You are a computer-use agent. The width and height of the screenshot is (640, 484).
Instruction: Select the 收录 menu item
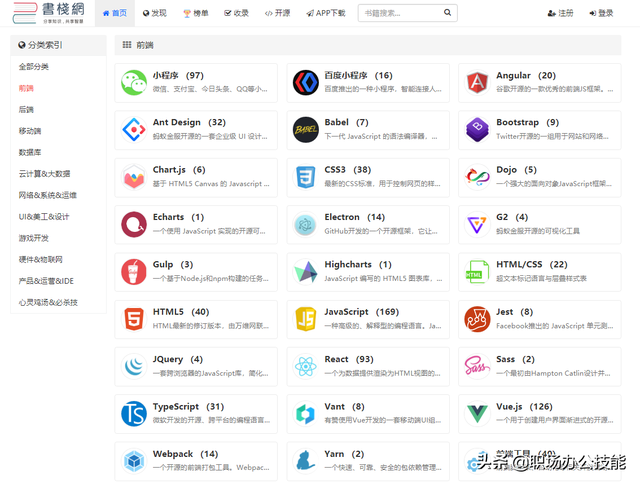(236, 13)
